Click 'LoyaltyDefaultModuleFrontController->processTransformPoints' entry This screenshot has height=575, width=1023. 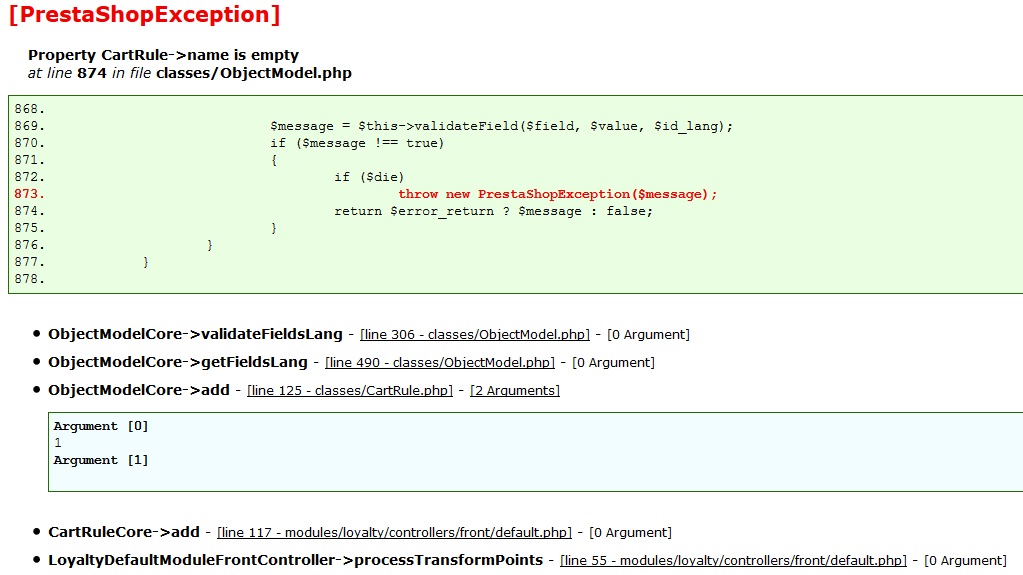(x=296, y=561)
